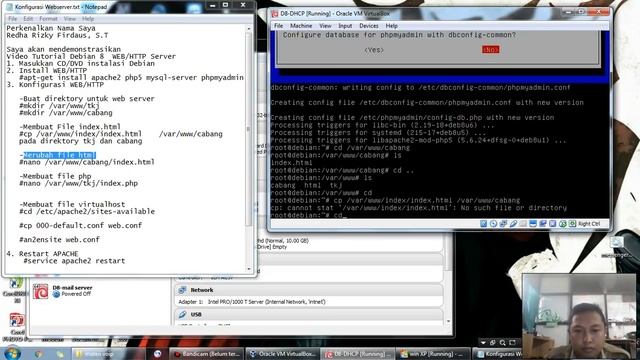This screenshot has width=640, height=360.
Task: Switch to Bandicam taskbar button
Action: tap(207, 354)
